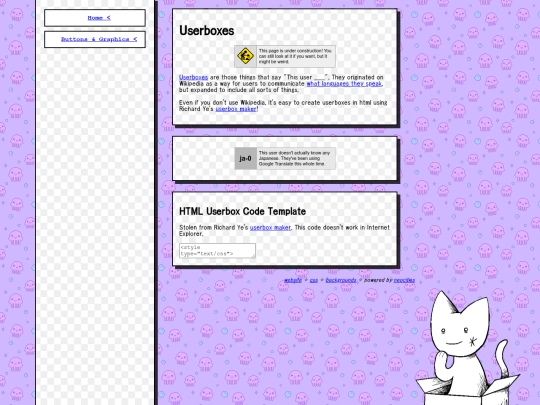Click the ja-0 userbox label
540x405 pixels.
pos(246,158)
